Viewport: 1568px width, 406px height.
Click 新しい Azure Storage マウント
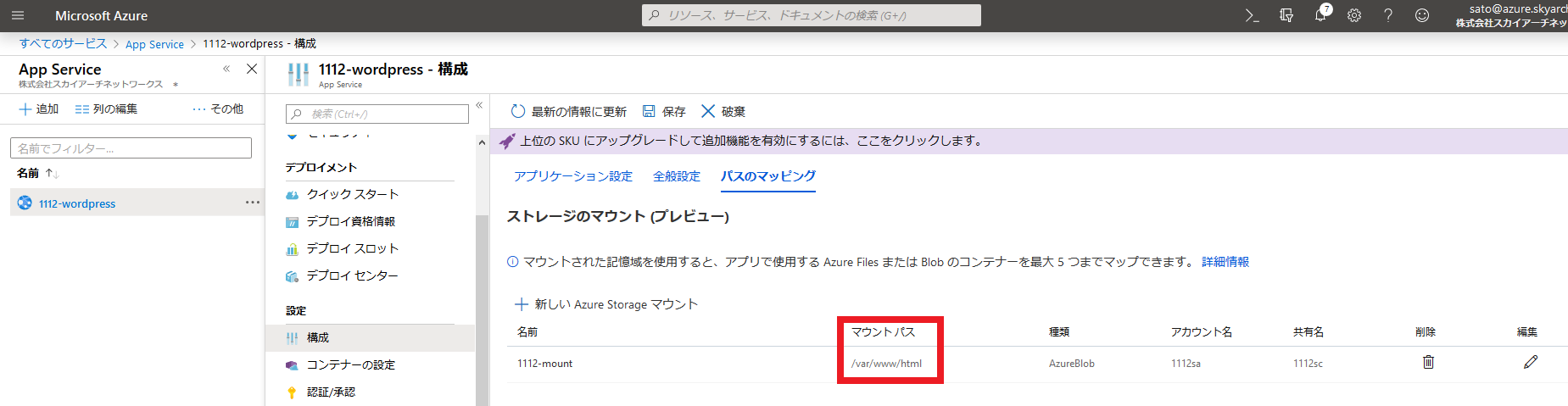(x=606, y=304)
